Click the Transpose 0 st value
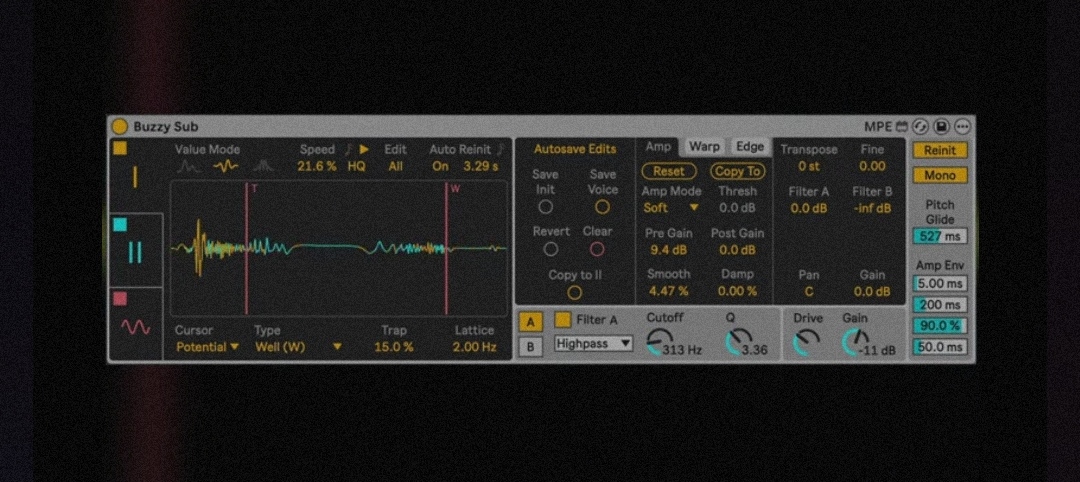1080x482 pixels. click(809, 166)
